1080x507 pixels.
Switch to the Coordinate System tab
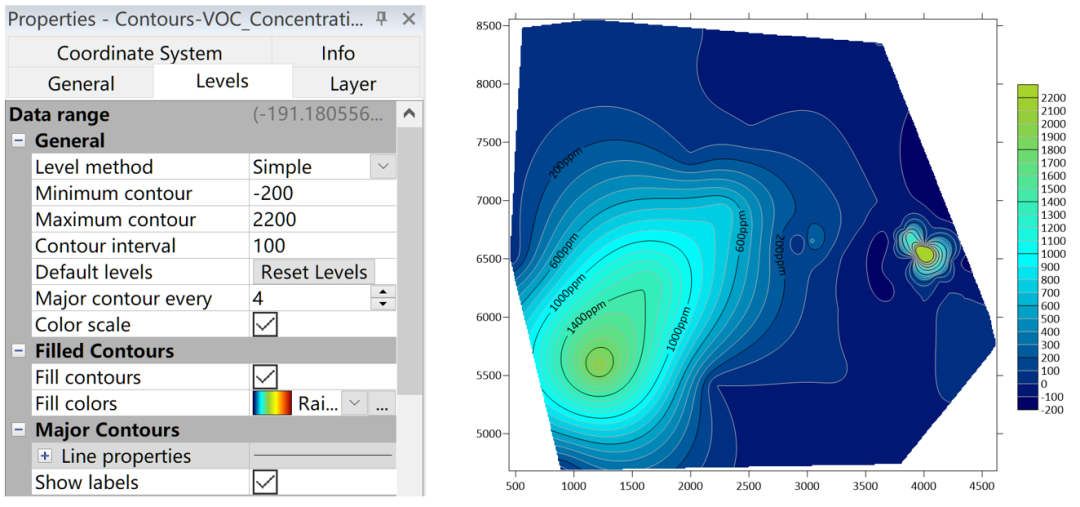[x=139, y=53]
